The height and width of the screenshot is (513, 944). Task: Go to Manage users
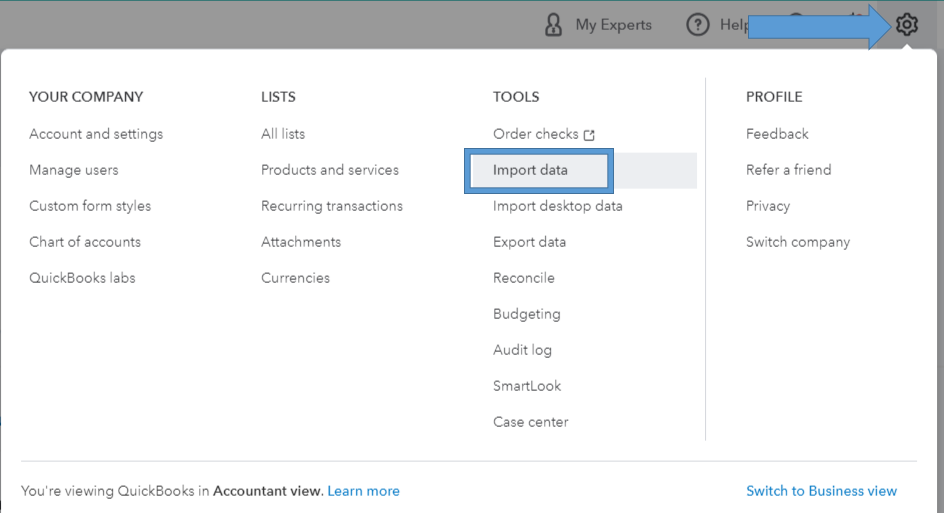coord(74,170)
